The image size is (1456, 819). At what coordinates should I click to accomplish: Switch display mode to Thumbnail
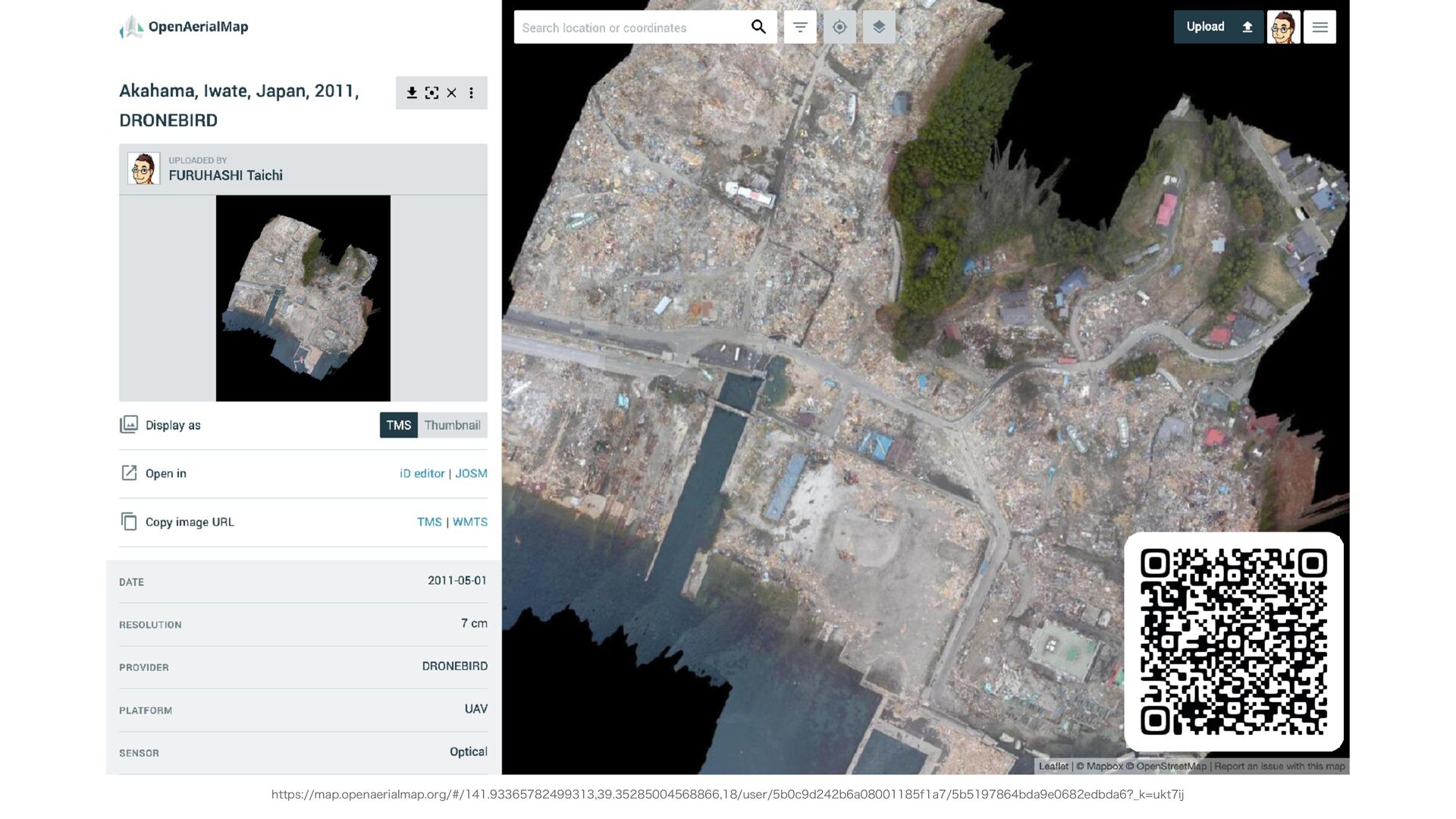pos(452,425)
